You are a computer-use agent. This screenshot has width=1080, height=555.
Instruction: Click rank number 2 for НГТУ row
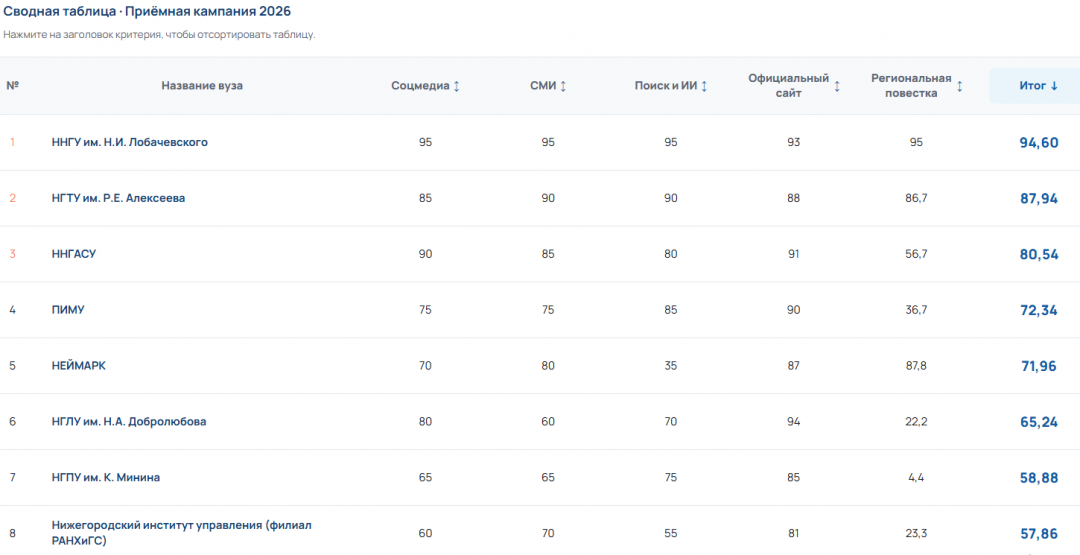coord(12,198)
